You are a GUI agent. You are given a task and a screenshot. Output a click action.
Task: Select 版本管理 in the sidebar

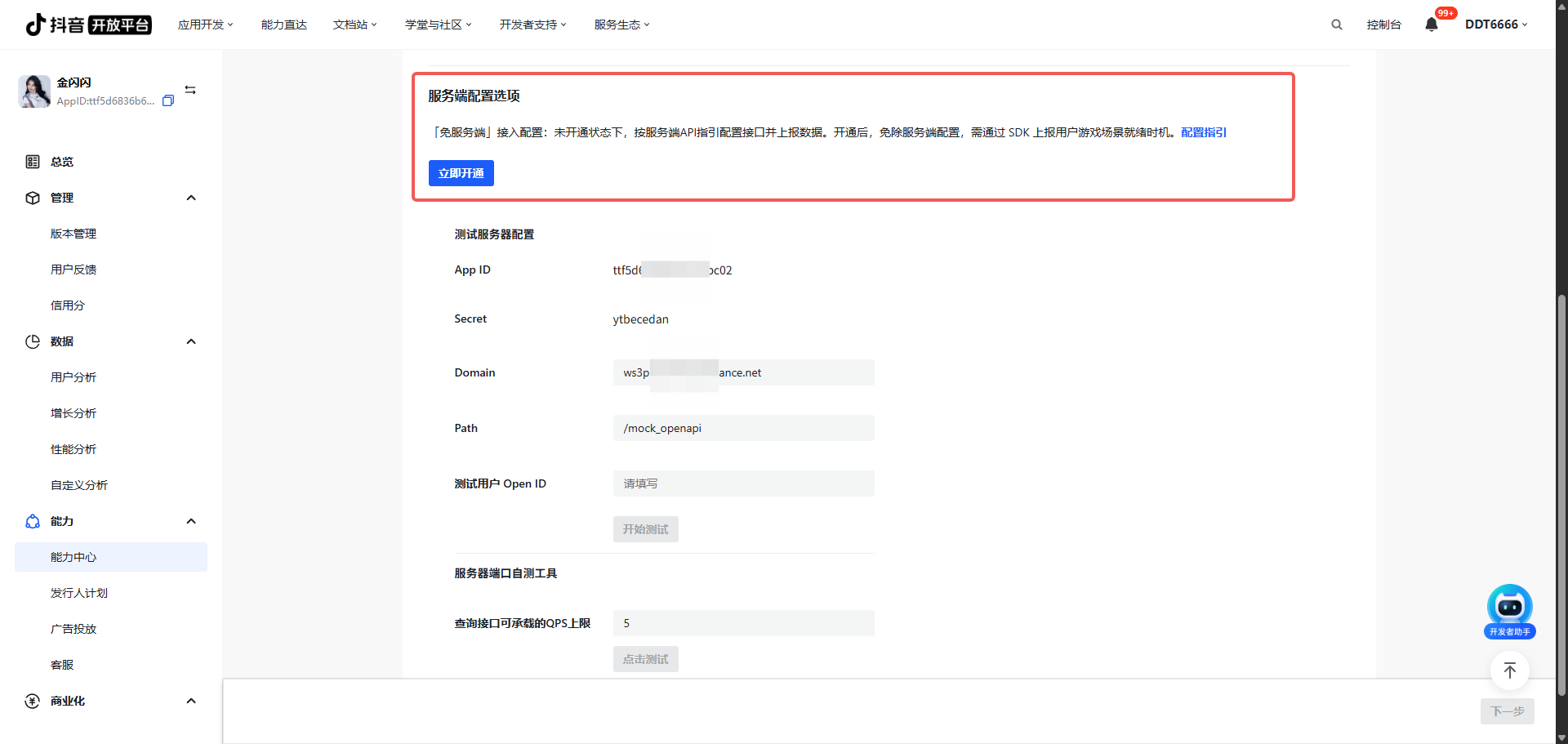tap(73, 234)
